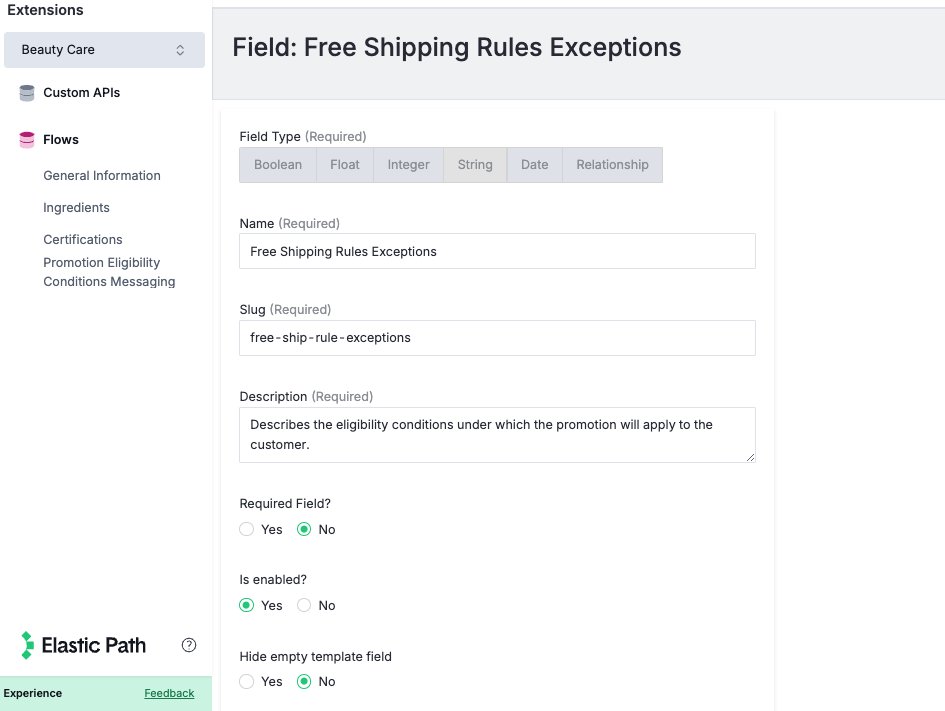Click the Feedback link

click(169, 693)
